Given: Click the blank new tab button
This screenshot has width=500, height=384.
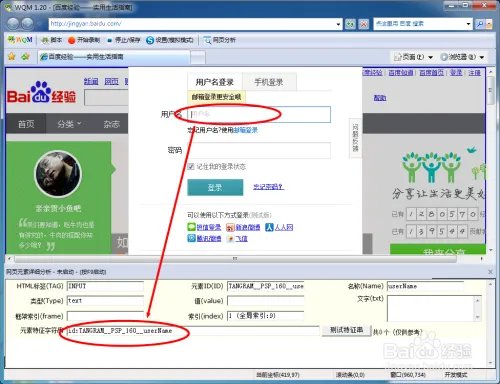Looking at the screenshot, I should tap(198, 57).
